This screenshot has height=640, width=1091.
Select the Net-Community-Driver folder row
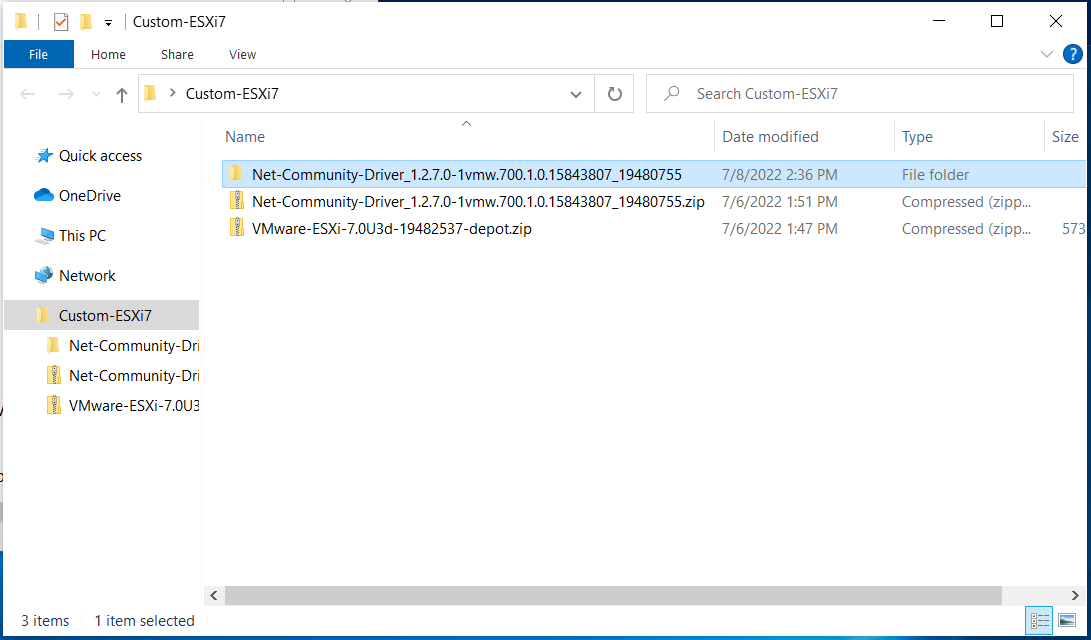point(653,175)
